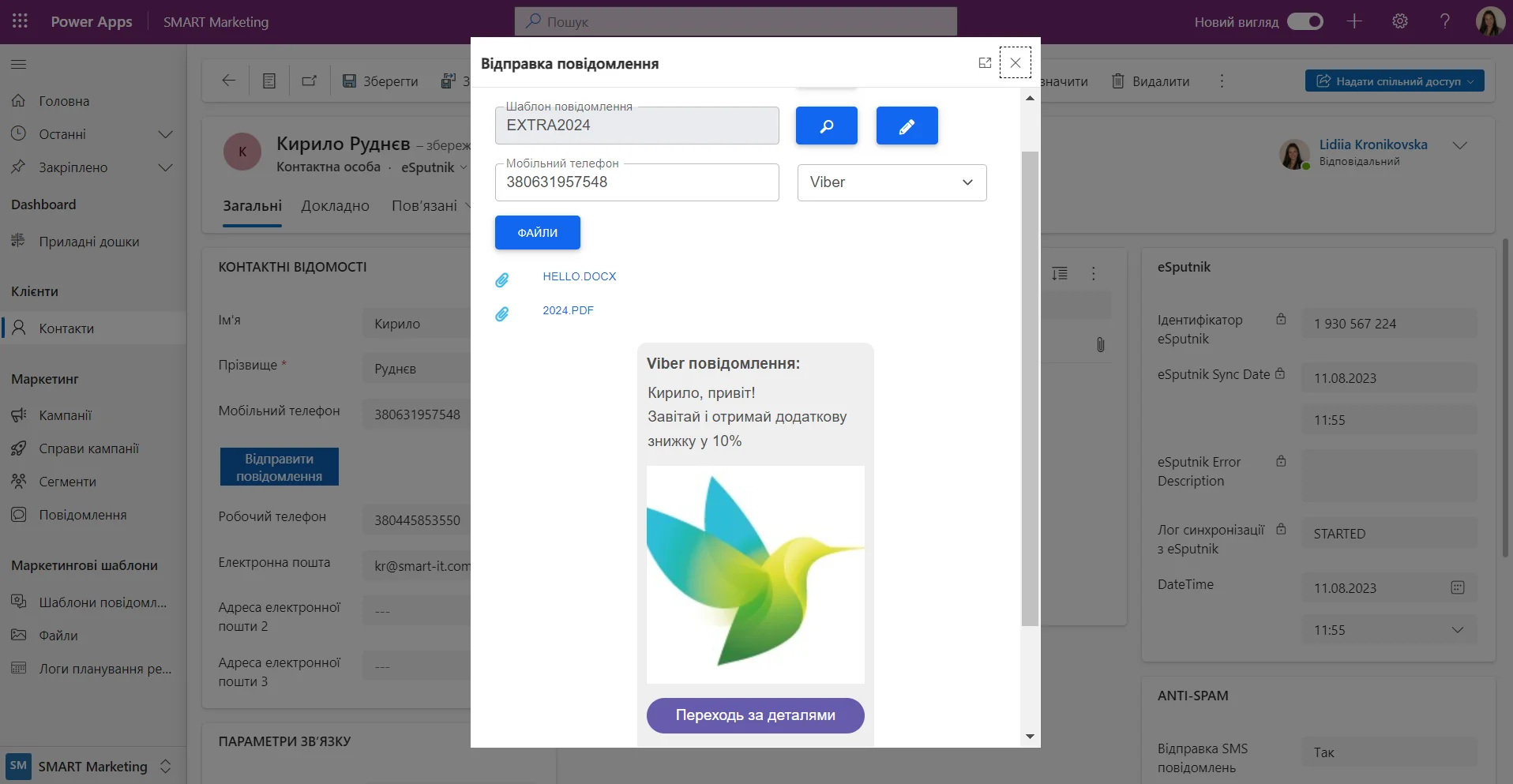Screen dimensions: 1513x784
Task: Open the Viber channel dropdown
Action: coord(892,182)
